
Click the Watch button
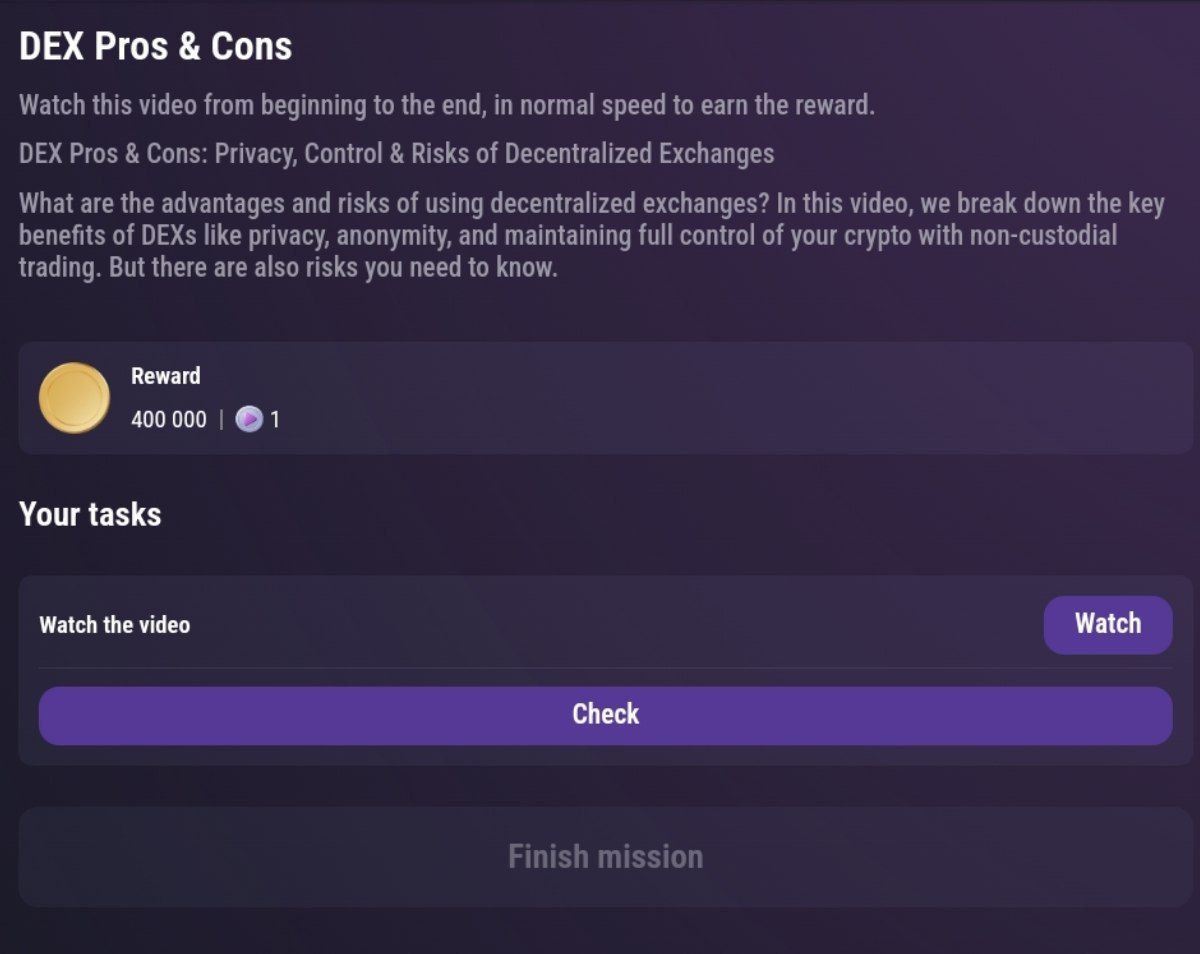click(x=1107, y=624)
